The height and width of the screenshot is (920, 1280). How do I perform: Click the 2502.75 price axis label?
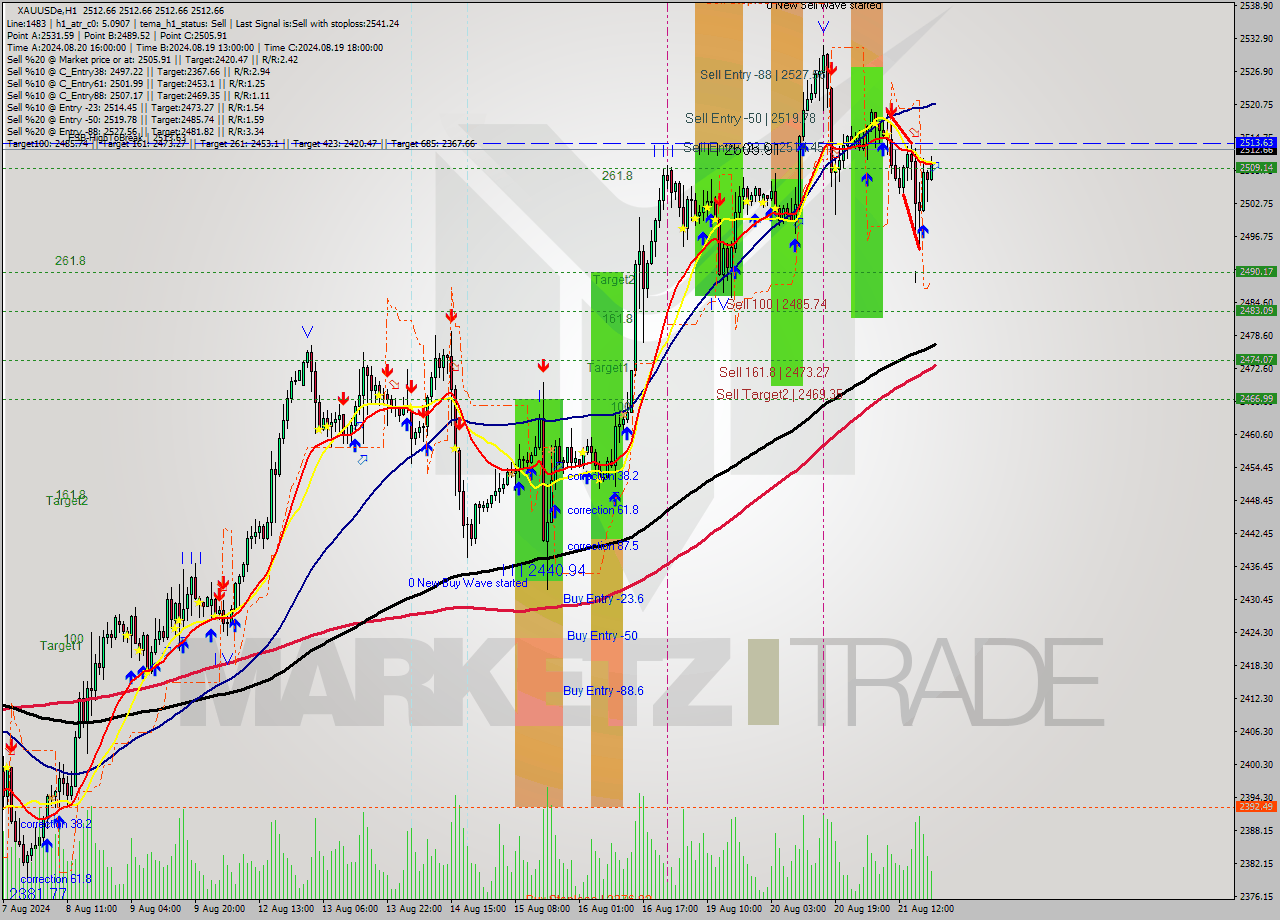click(1256, 203)
